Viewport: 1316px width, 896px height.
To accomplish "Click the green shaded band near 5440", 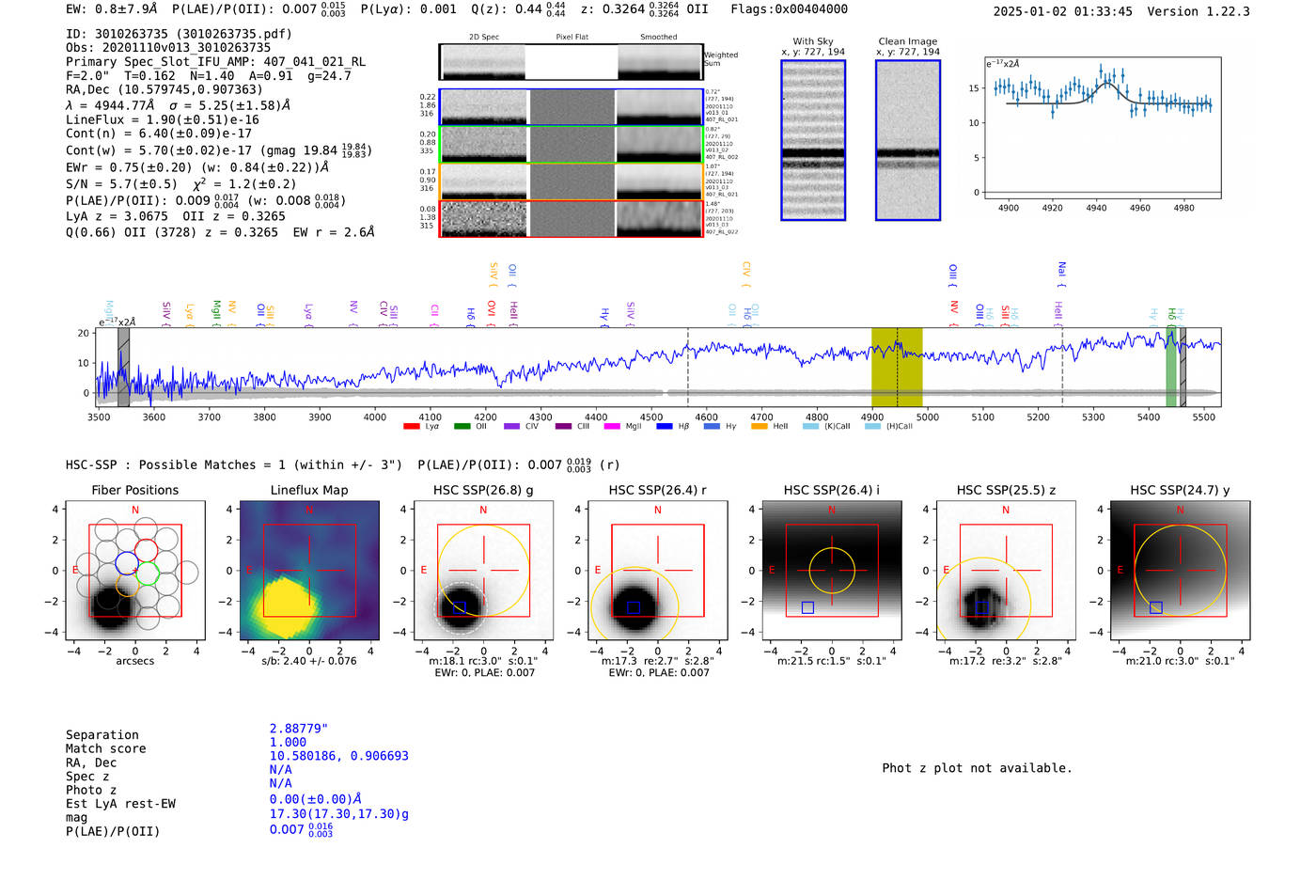I will (x=1171, y=368).
